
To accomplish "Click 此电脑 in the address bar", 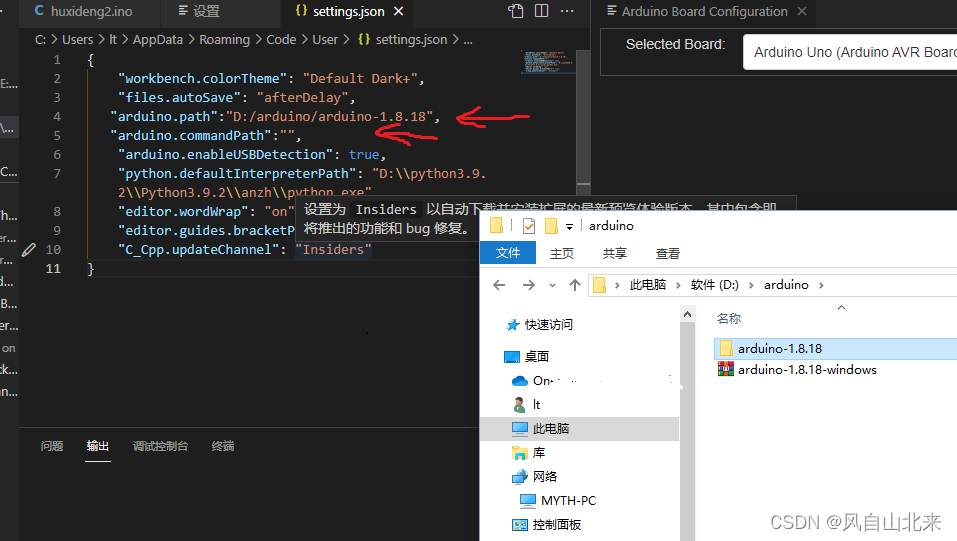I will pyautogui.click(x=648, y=285).
